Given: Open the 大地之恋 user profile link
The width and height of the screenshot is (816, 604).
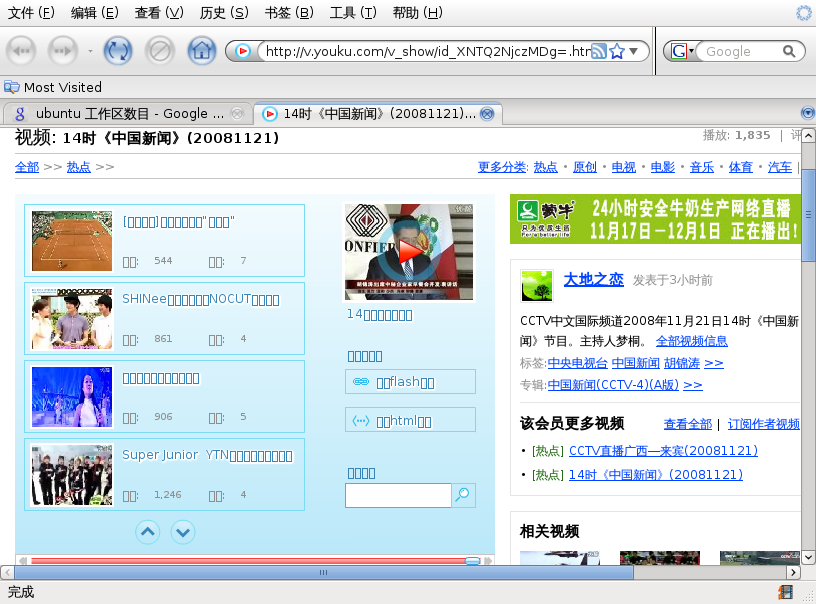Looking at the screenshot, I should 594,279.
